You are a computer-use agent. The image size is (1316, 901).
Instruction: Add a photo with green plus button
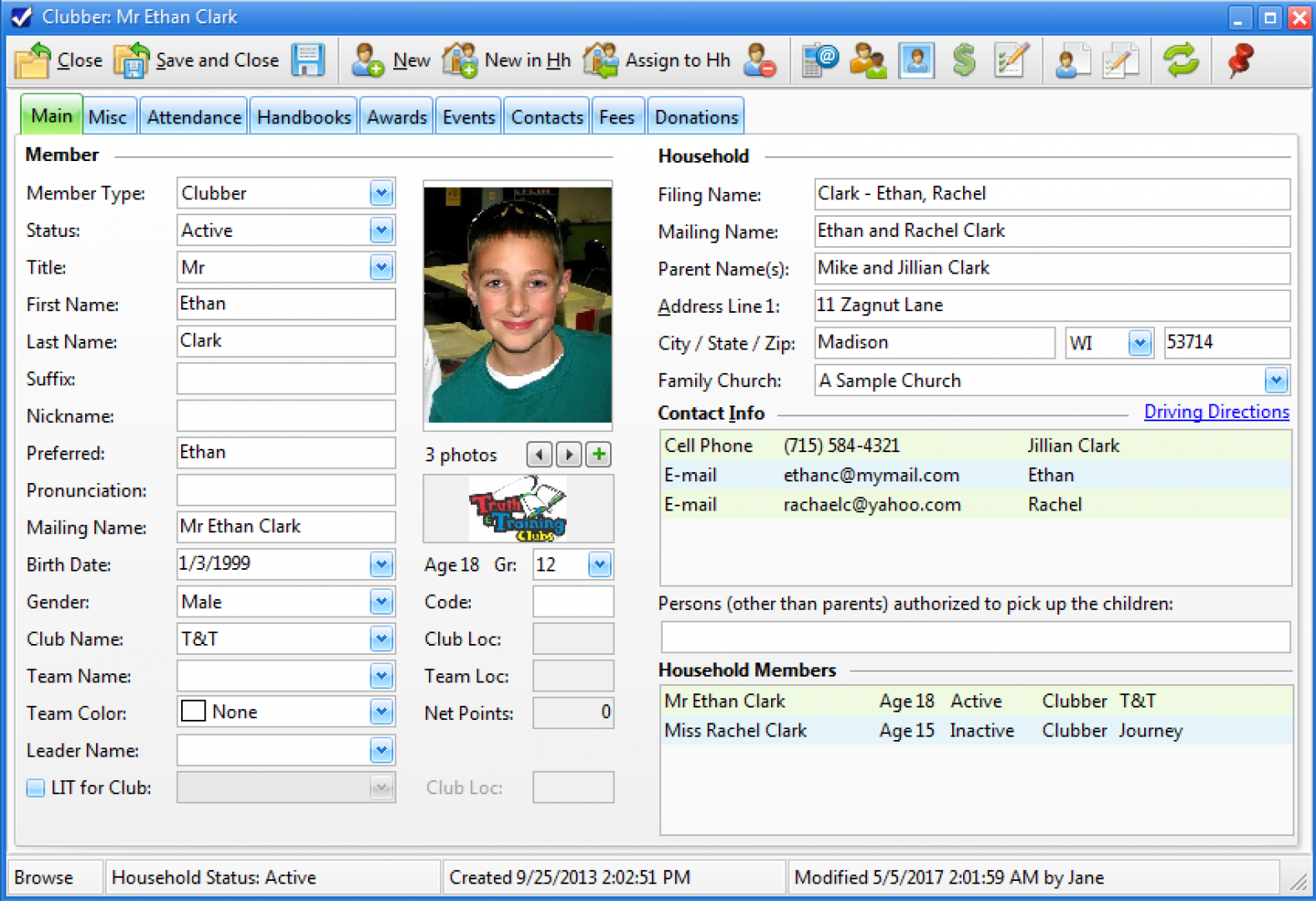pos(598,455)
